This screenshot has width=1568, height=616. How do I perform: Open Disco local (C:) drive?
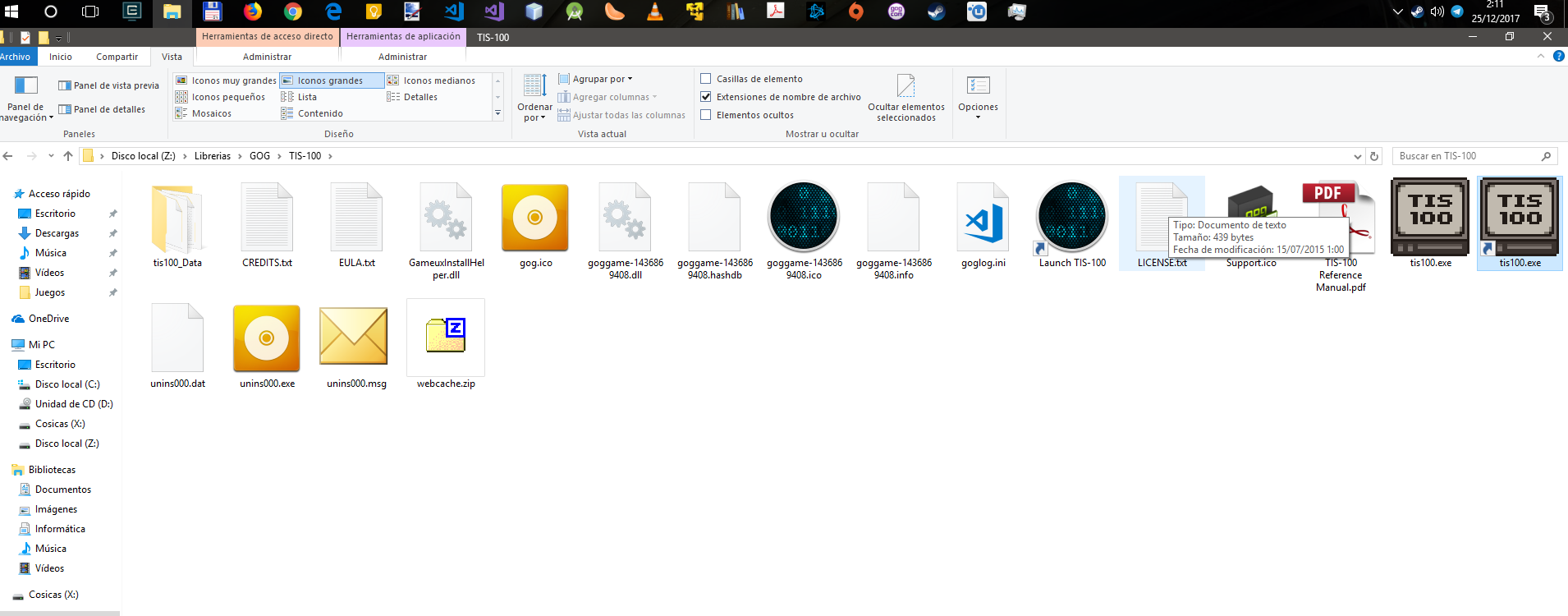[67, 384]
